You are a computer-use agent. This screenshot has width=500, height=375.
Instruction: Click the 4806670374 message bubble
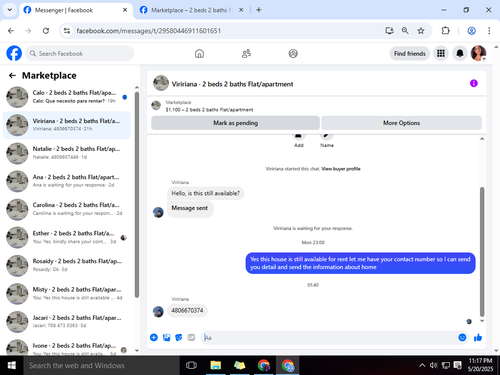187,310
